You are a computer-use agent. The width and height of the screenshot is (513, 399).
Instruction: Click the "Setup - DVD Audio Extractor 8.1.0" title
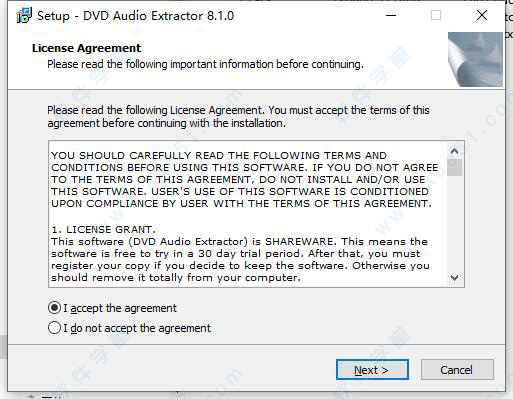(136, 16)
